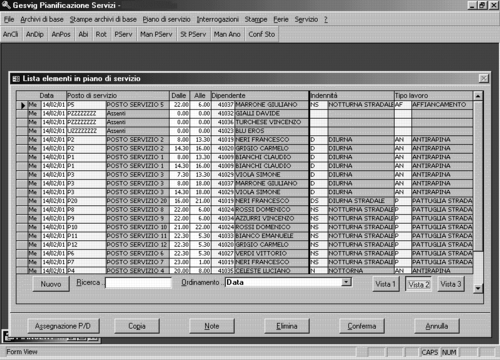Click the Conf Sto toolbar button

pyautogui.click(x=262, y=34)
